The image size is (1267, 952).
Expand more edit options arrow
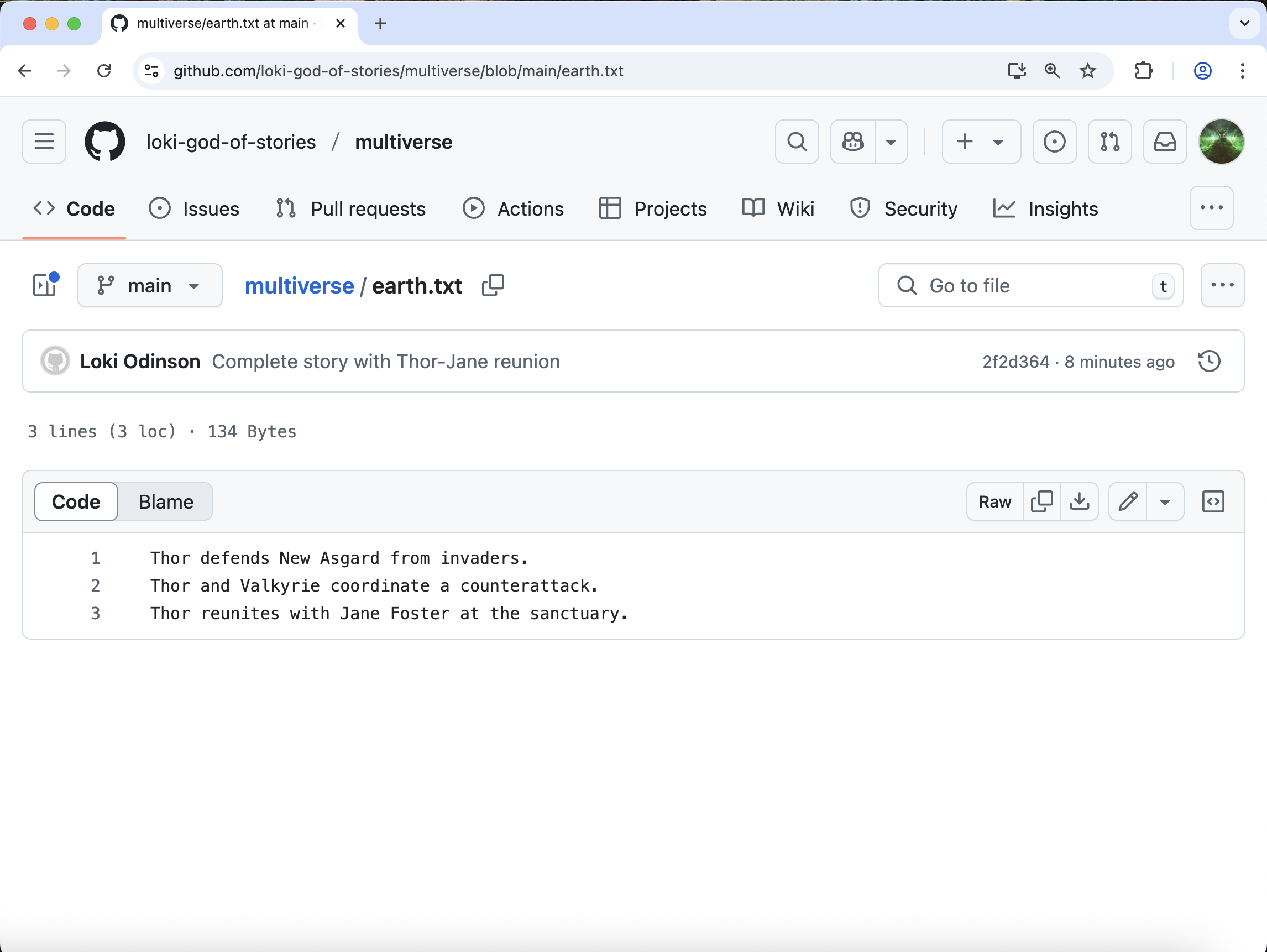[x=1165, y=502]
